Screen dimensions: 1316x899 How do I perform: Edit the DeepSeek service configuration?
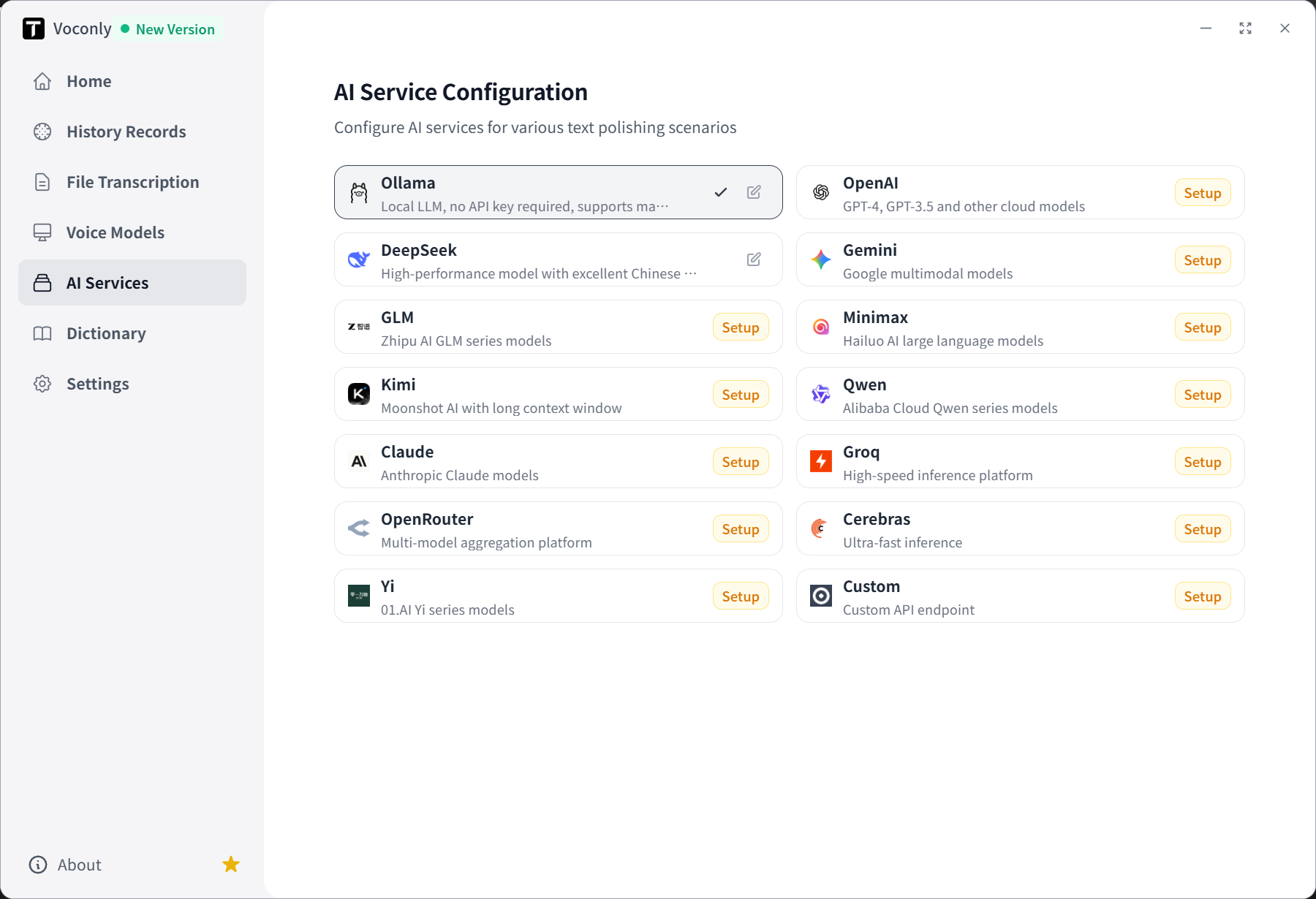(x=754, y=259)
